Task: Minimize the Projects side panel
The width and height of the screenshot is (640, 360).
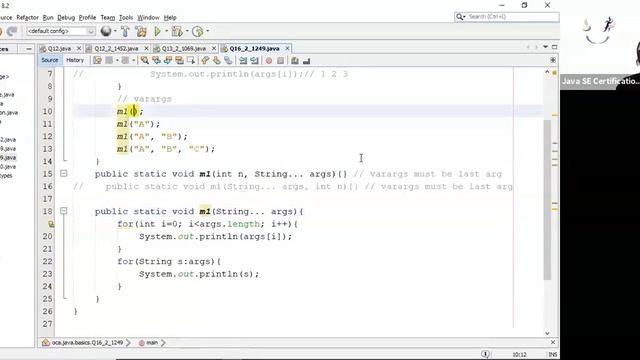Action: [x=29, y=49]
